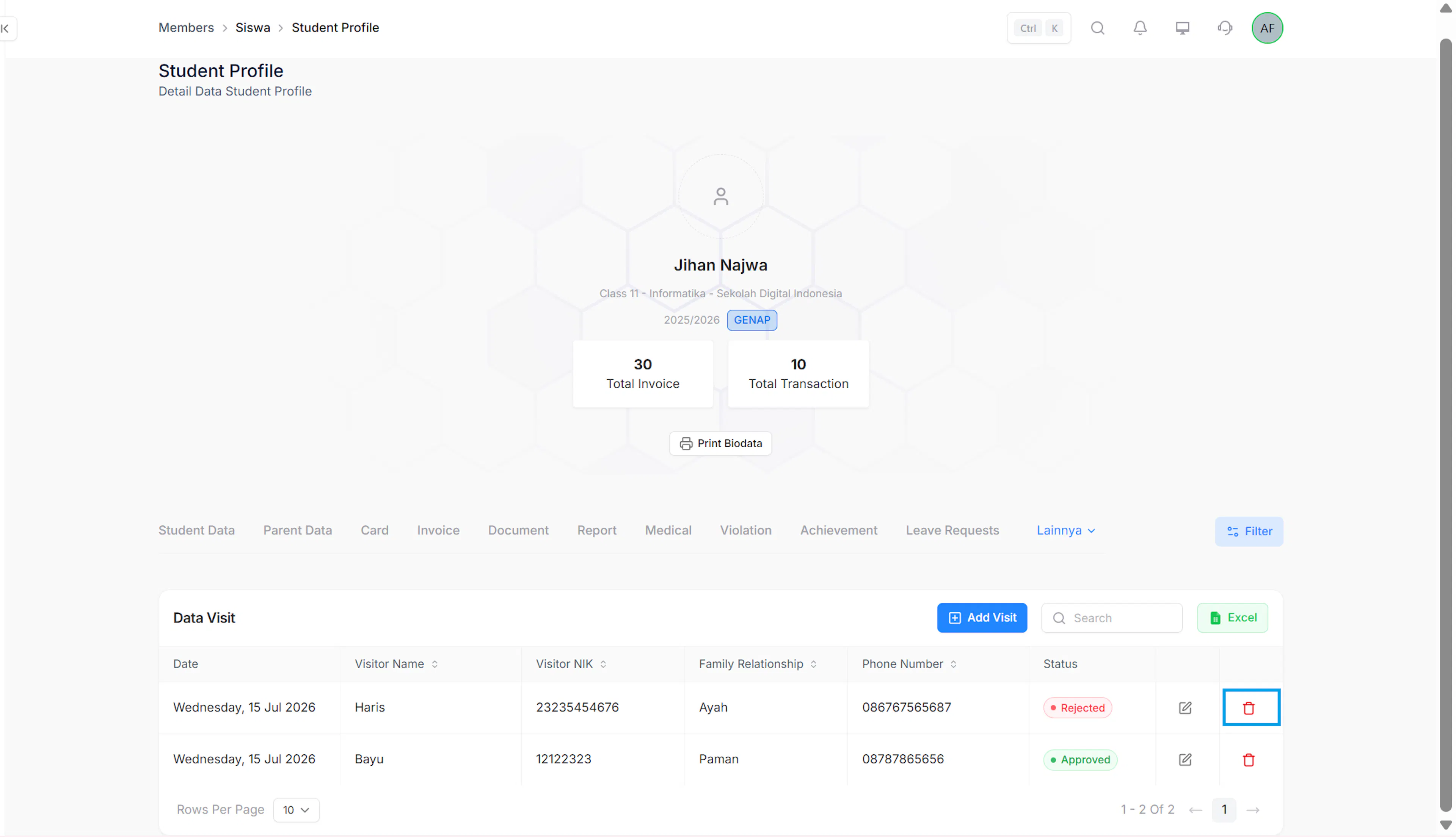Screen dimensions: 1456x837
Task: Open the AF user avatar menu
Action: 1267,28
